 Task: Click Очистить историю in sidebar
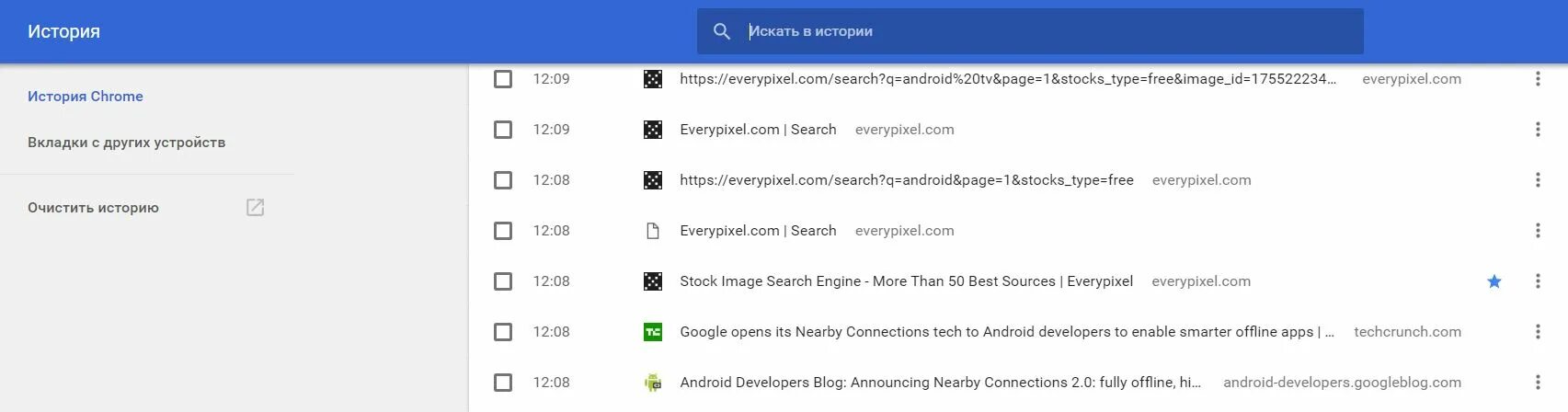click(x=93, y=208)
